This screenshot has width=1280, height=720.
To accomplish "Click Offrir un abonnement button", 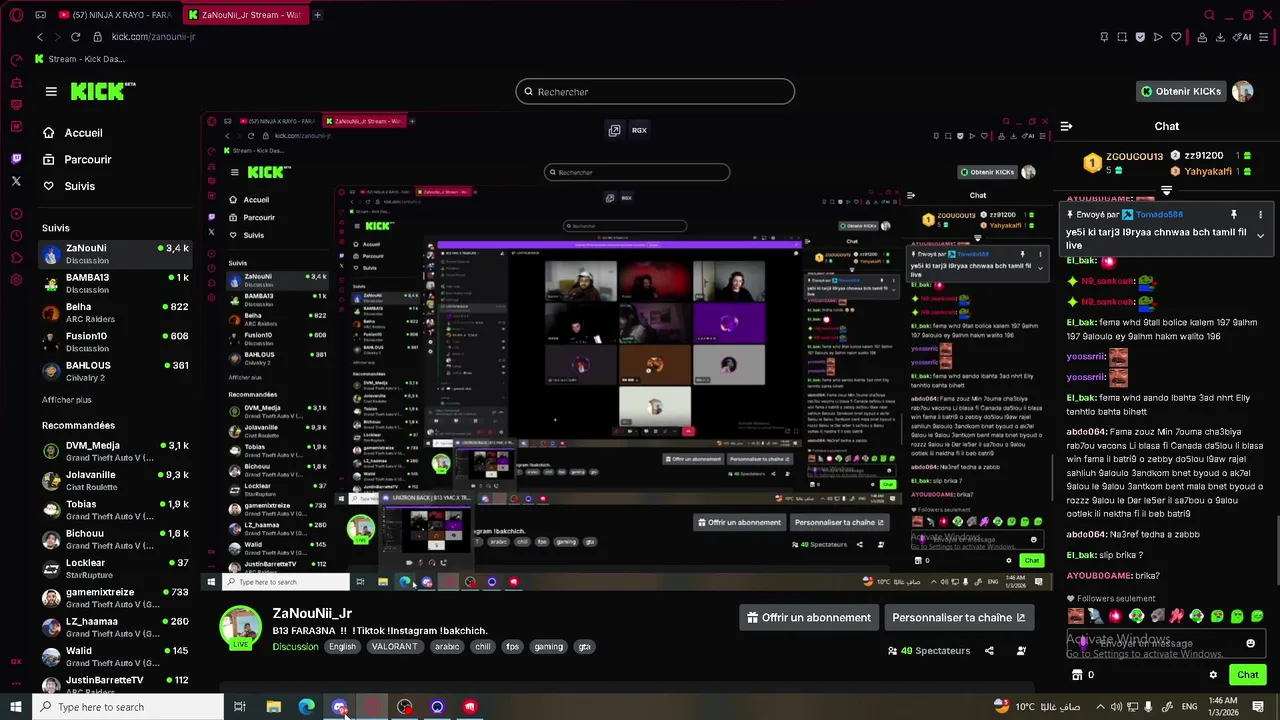I will 809,618.
